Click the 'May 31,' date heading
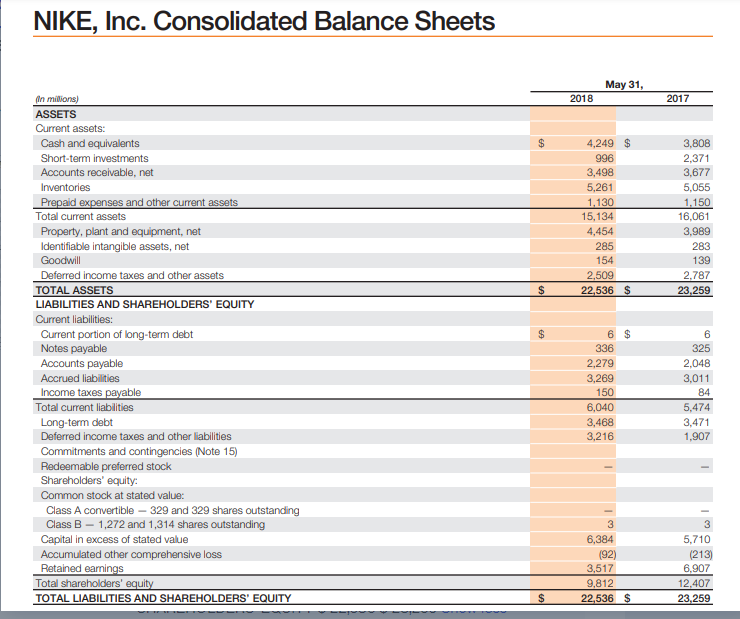This screenshot has width=740, height=619. 624,84
